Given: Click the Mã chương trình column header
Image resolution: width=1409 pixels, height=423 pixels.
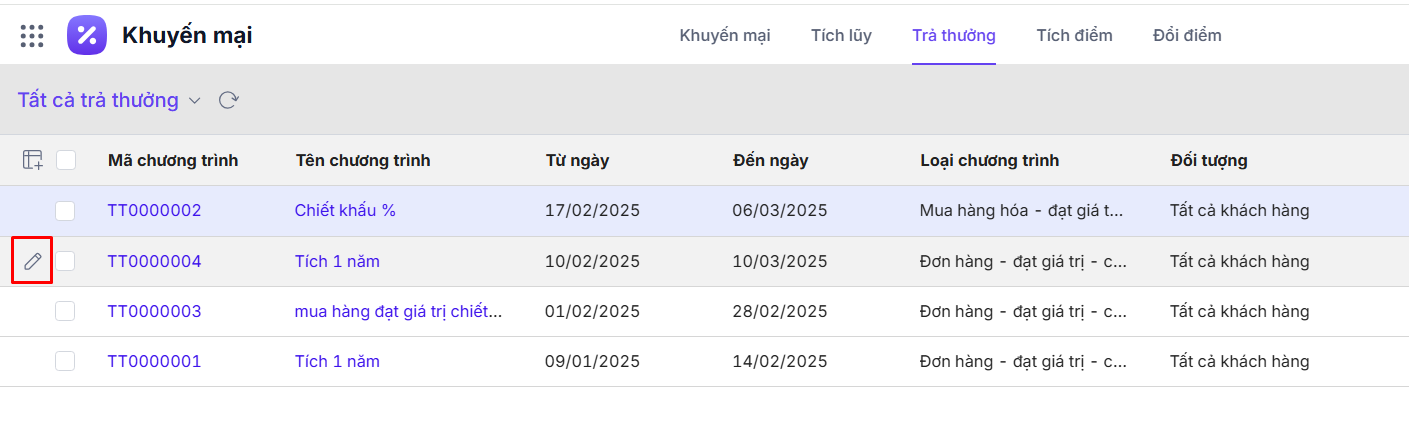Looking at the screenshot, I should (173, 160).
